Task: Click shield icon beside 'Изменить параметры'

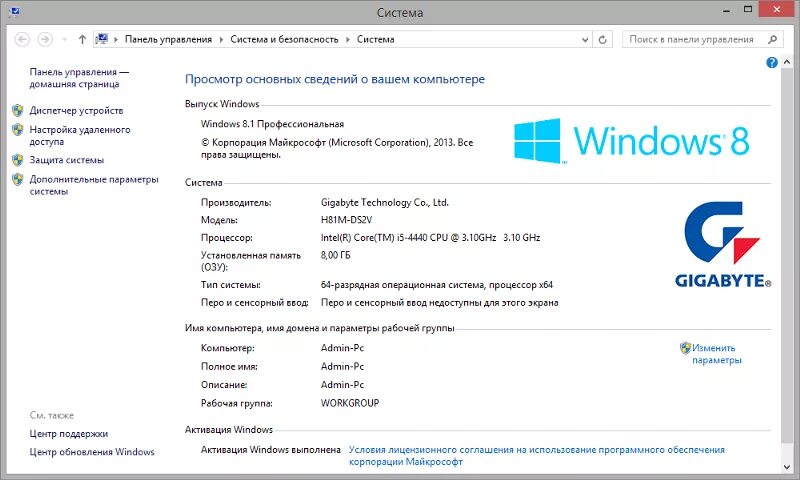Action: [x=685, y=348]
